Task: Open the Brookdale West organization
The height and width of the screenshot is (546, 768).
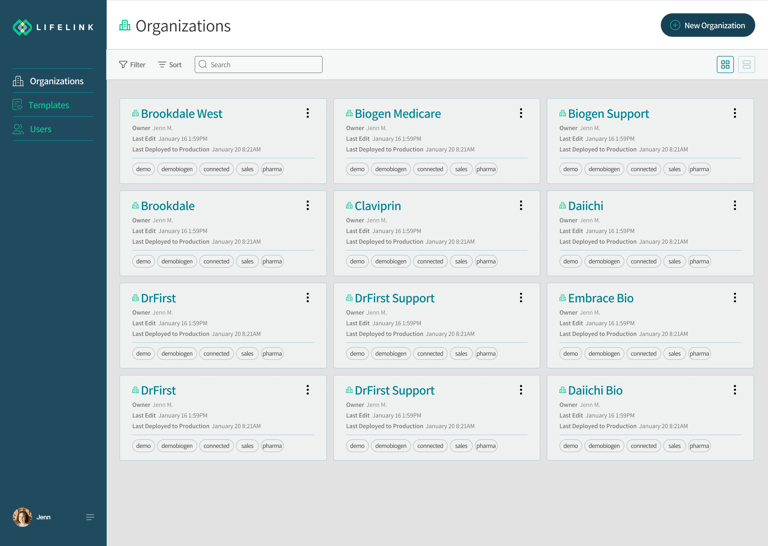Action: [x=181, y=114]
